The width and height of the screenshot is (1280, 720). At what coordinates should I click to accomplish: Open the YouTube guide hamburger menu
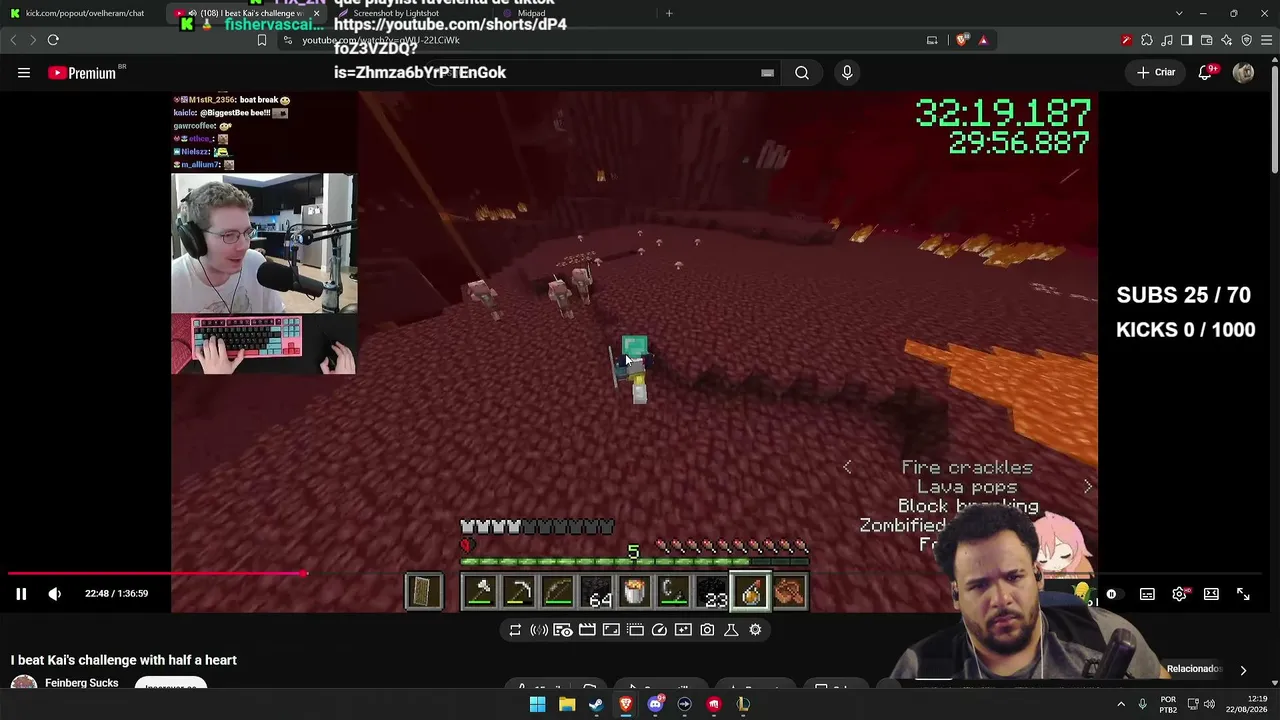[24, 72]
